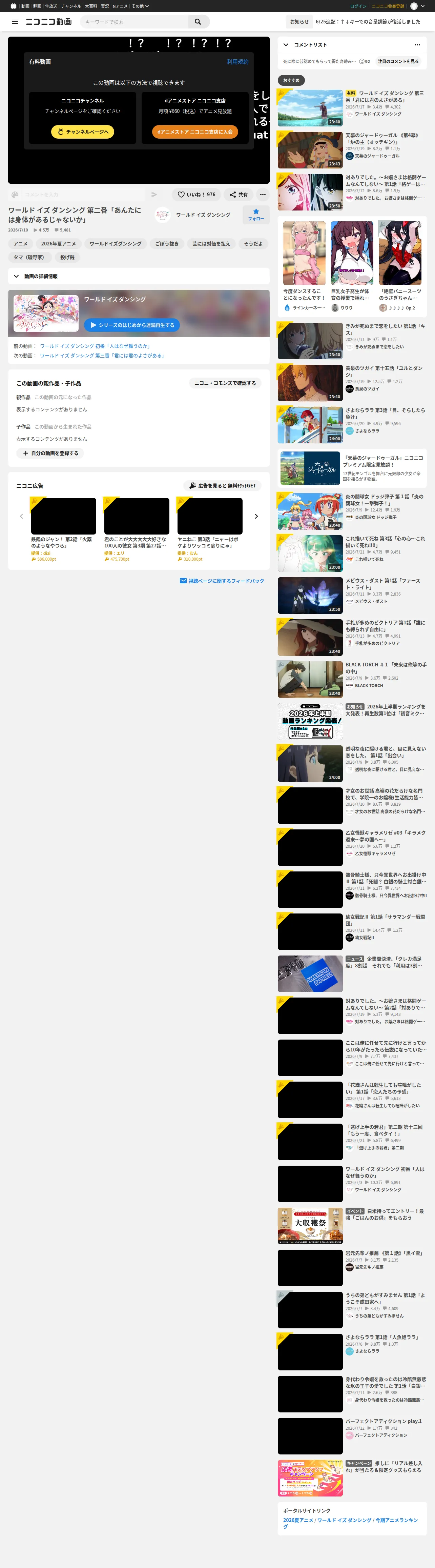Click next arrow in ニコニ広告 carousel
The height and width of the screenshot is (1568, 435).
tap(256, 516)
